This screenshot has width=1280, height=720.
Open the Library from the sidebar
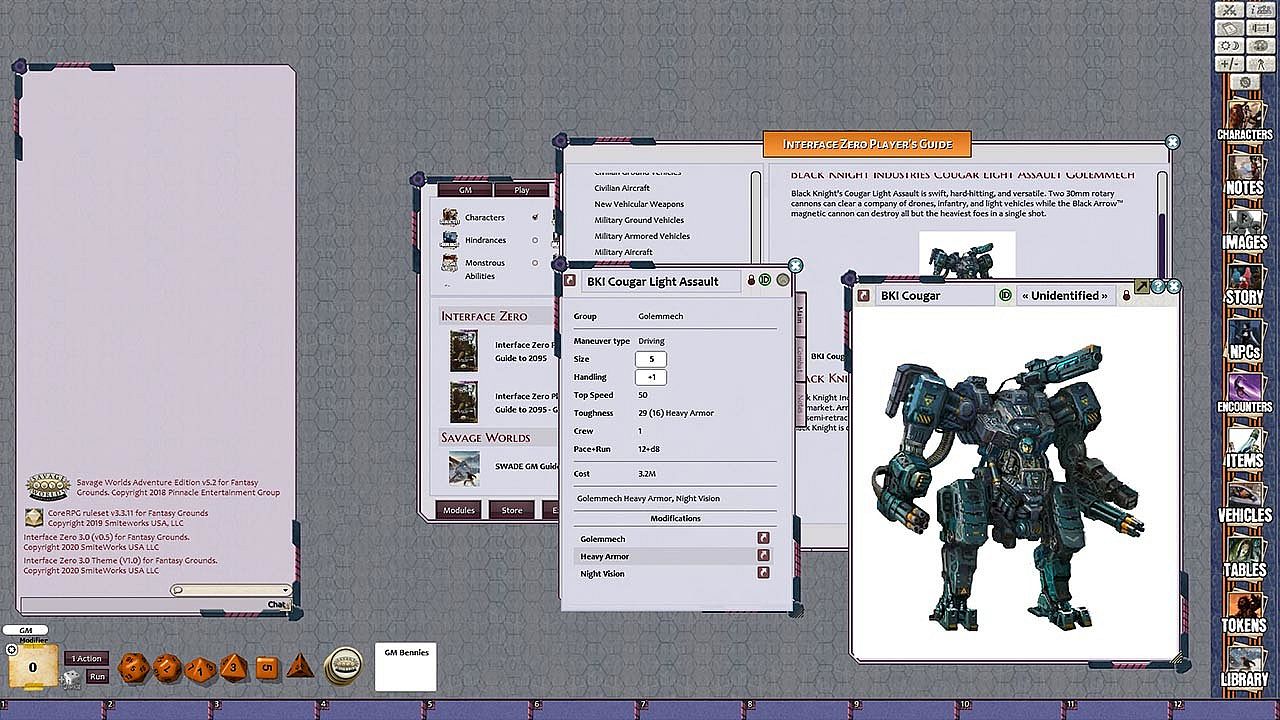(1244, 666)
